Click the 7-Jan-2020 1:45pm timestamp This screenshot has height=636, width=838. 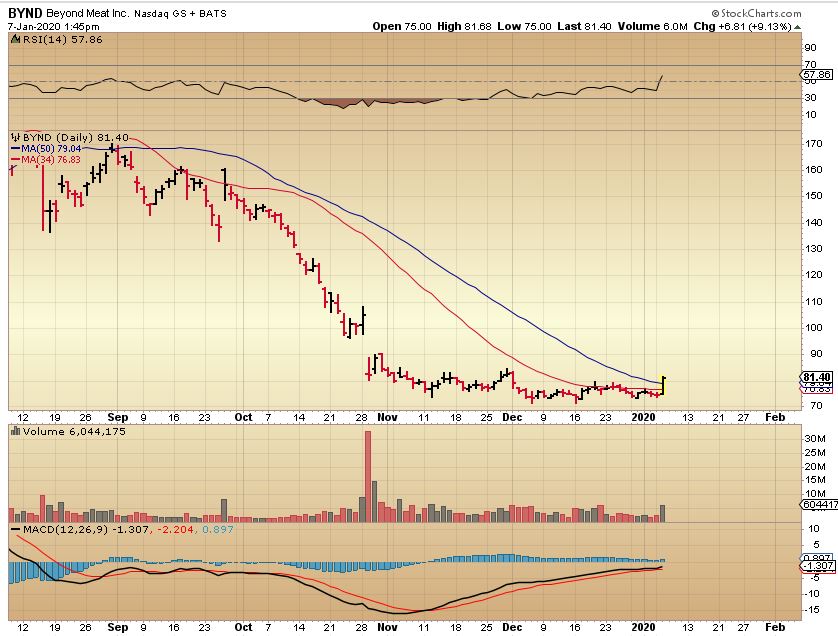(x=53, y=26)
